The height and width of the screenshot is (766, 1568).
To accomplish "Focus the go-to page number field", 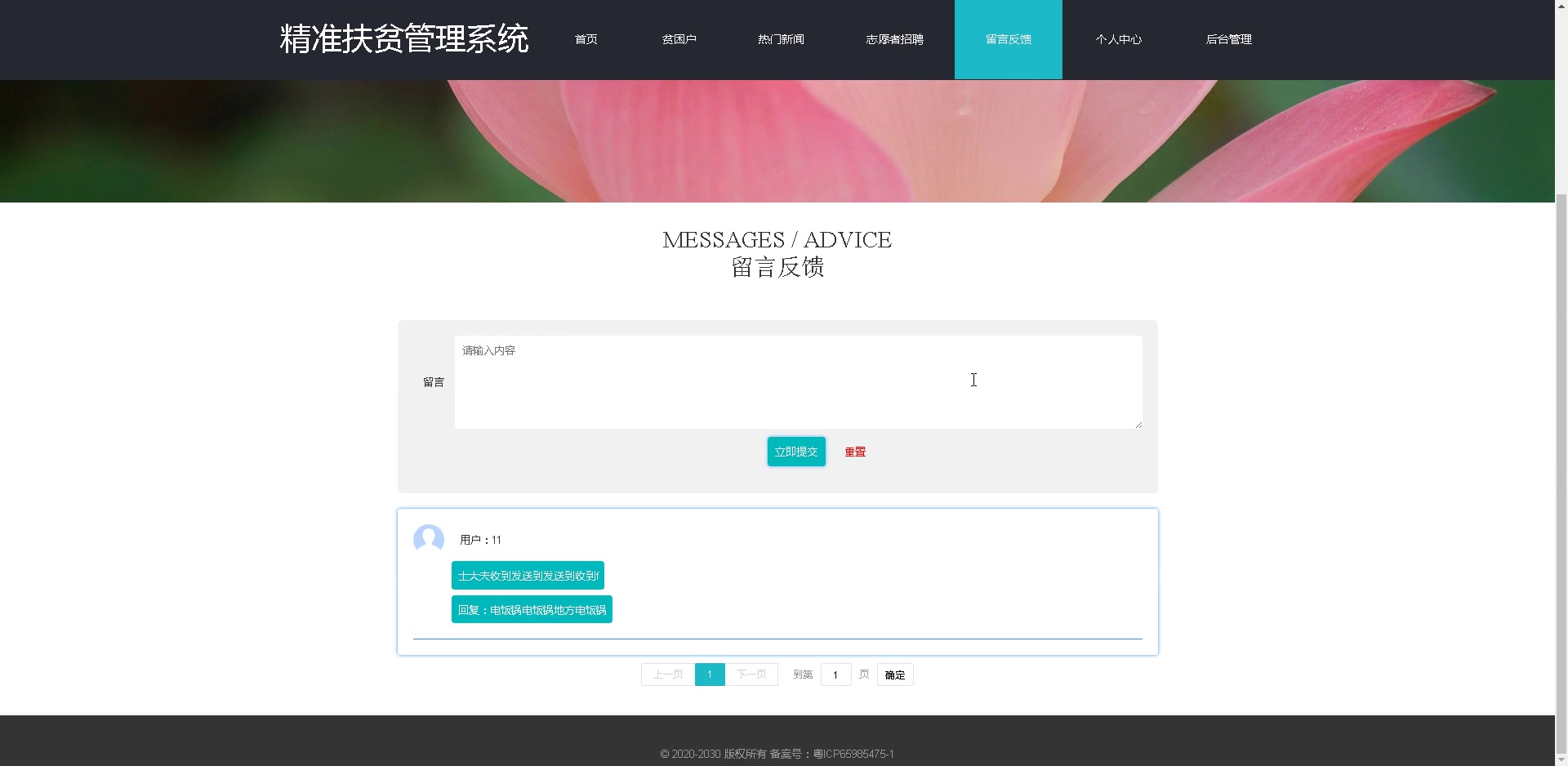I will tap(835, 675).
